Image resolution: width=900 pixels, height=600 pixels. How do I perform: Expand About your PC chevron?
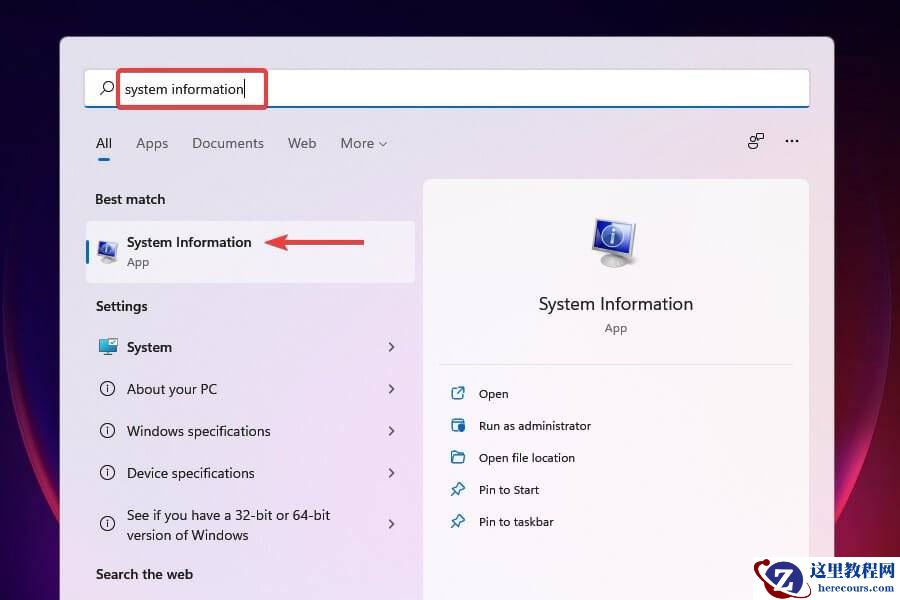tap(391, 389)
